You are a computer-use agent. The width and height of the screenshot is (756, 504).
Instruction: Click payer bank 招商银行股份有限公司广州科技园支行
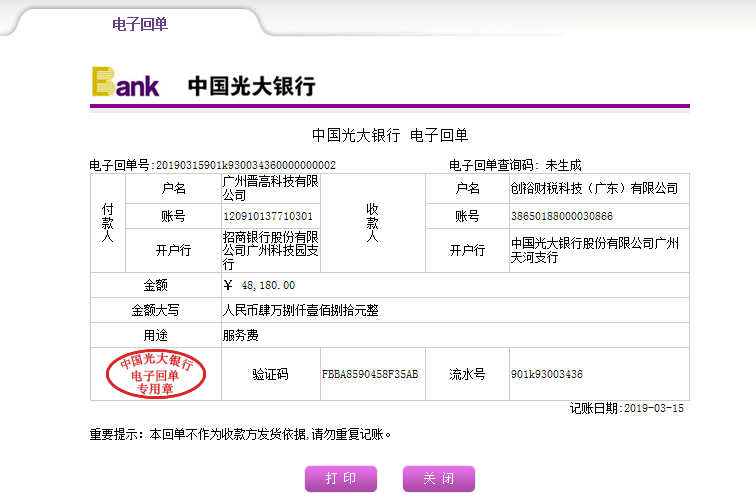point(270,250)
